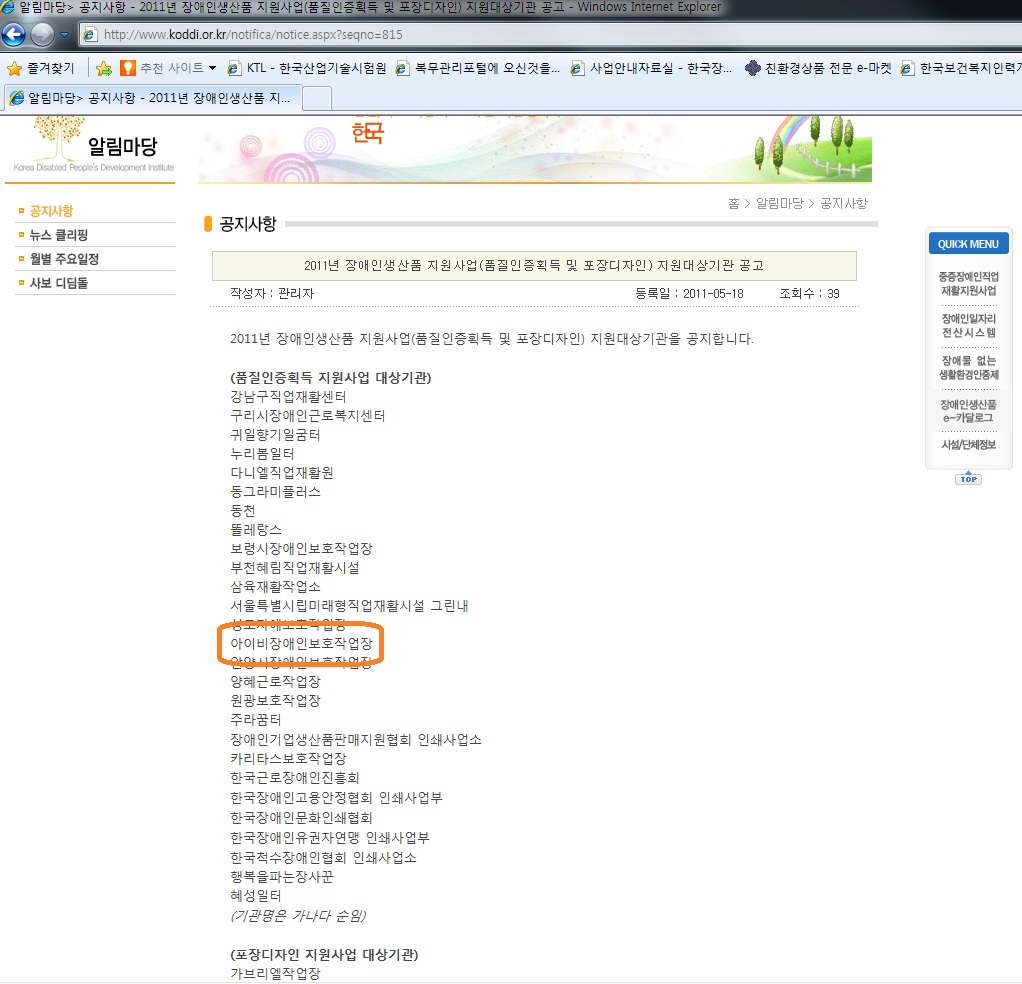This screenshot has width=1022, height=984.
Task: Click the 한국근로장애인진흥회 list entry
Action: pyautogui.click(x=295, y=778)
